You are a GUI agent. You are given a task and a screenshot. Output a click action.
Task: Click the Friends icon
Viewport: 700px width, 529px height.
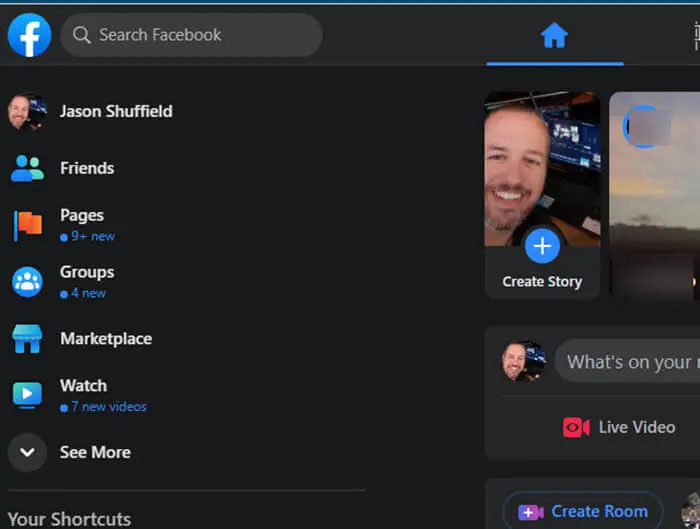27,168
